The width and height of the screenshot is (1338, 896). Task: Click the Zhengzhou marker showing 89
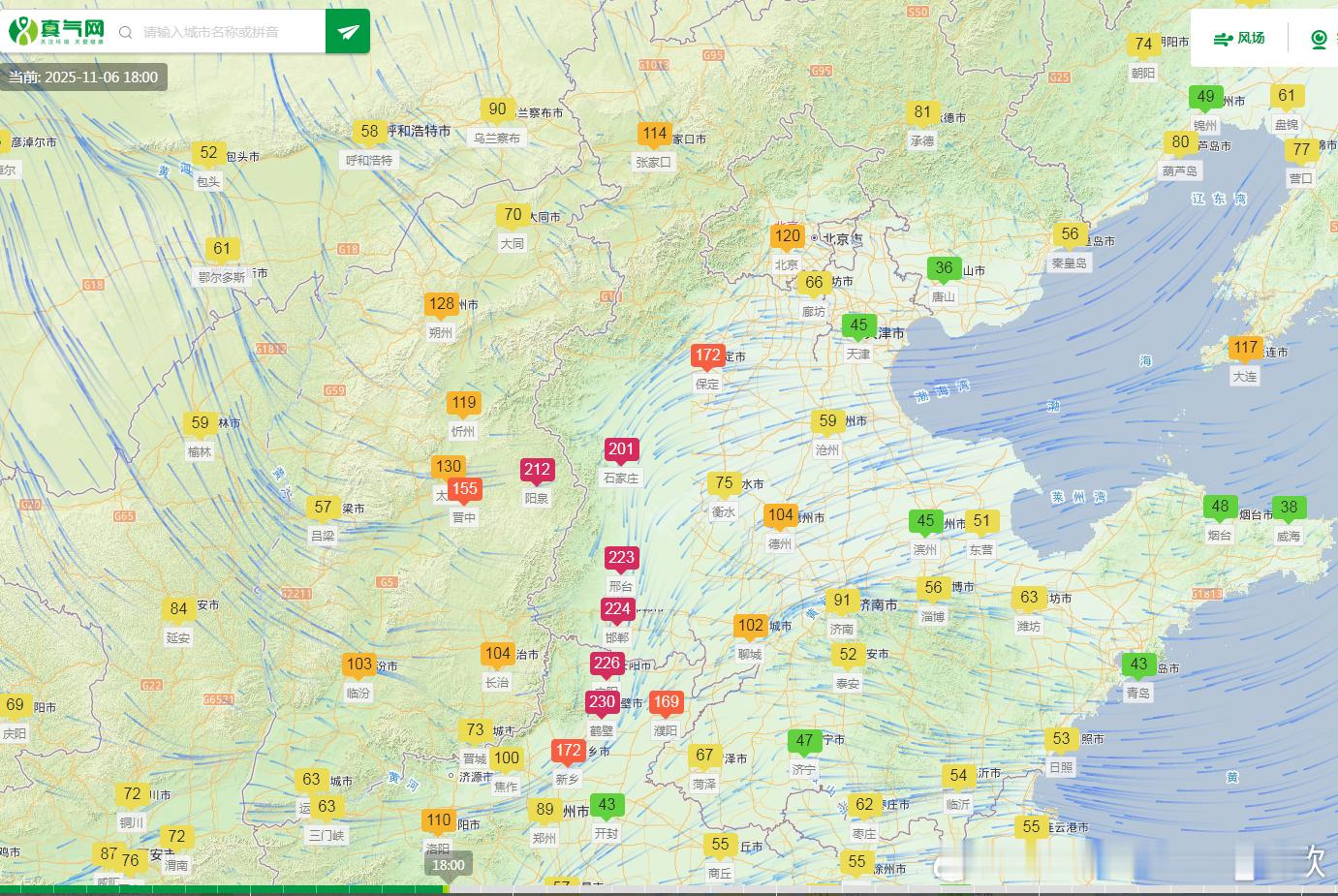pyautogui.click(x=545, y=810)
